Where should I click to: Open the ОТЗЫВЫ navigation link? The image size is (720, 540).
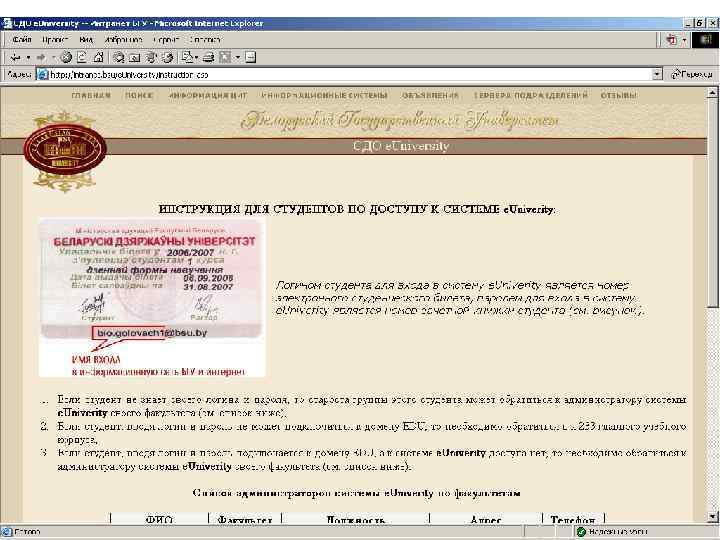619,96
